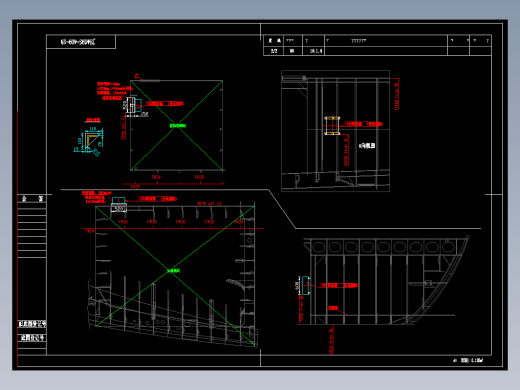This screenshot has height=390, width=520.
Task: Click FR32 frame label below upper square view
Action: 199,177
